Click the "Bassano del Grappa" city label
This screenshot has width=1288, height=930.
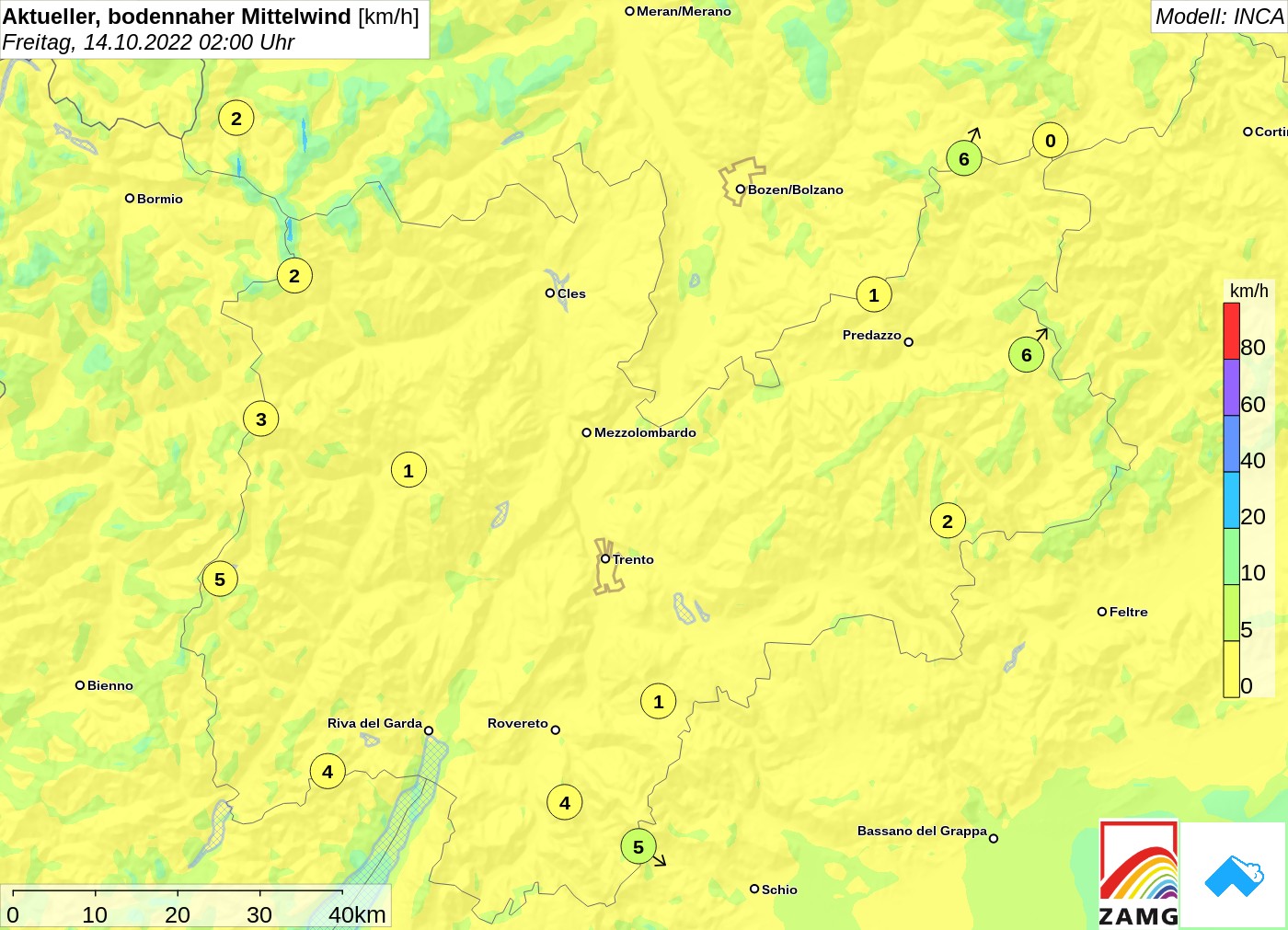tap(922, 831)
